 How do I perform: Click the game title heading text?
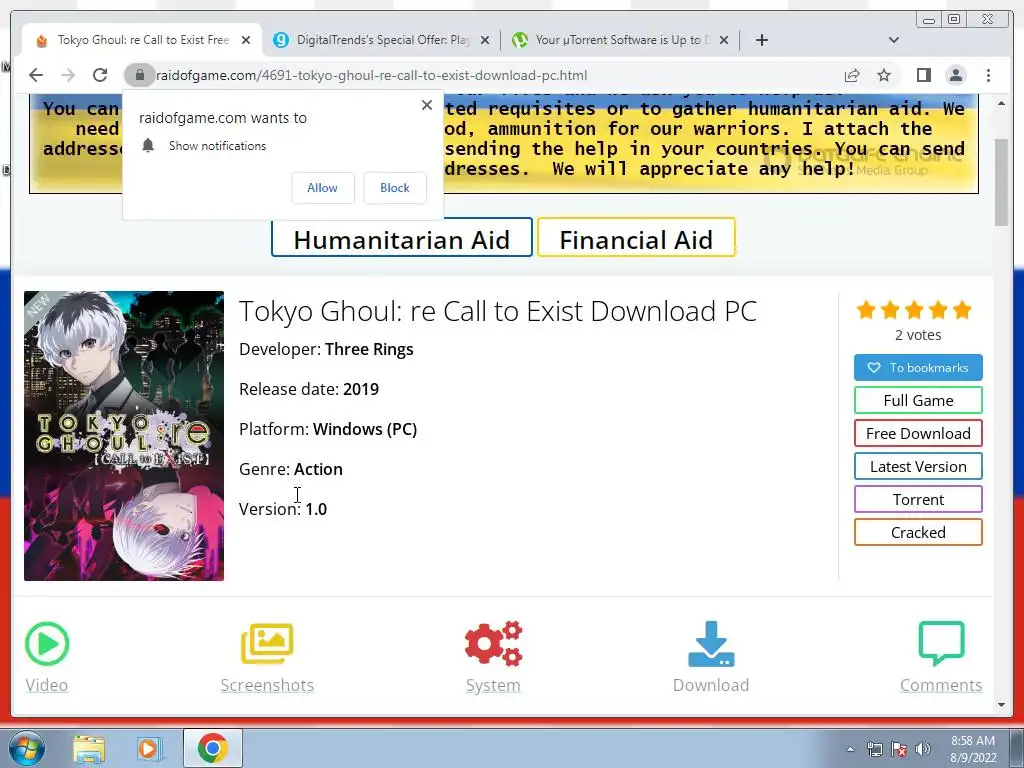tap(498, 311)
